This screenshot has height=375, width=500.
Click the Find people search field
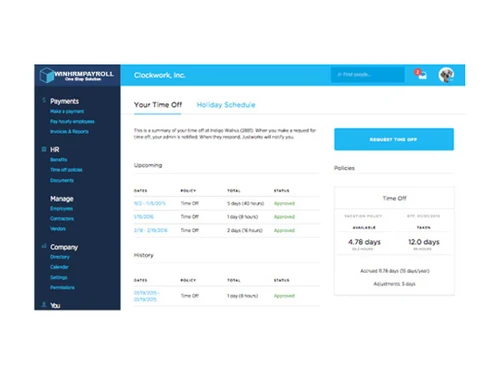tap(368, 75)
